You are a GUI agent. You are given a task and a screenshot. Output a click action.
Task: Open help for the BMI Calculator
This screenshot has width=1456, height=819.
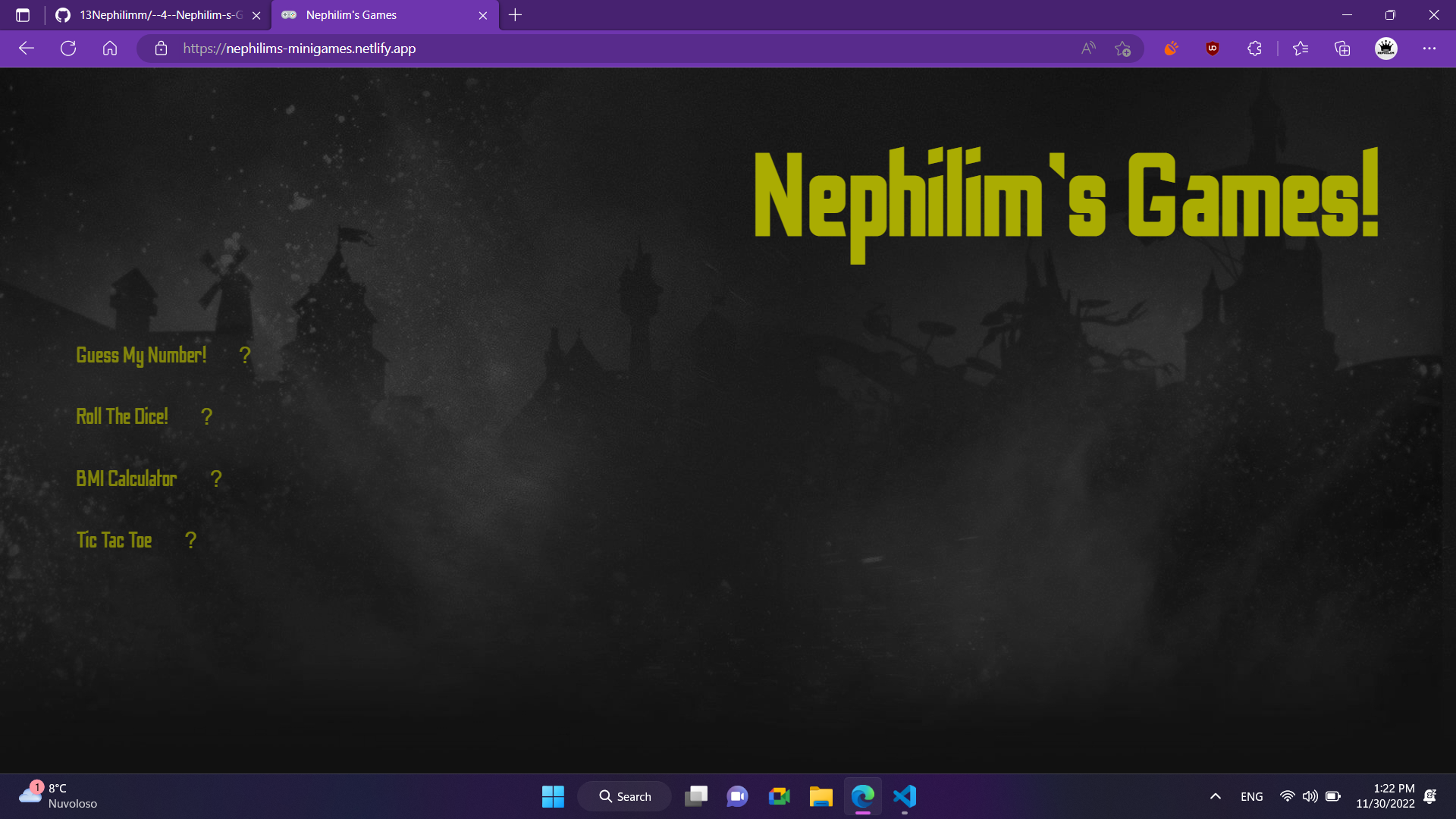[x=215, y=479]
